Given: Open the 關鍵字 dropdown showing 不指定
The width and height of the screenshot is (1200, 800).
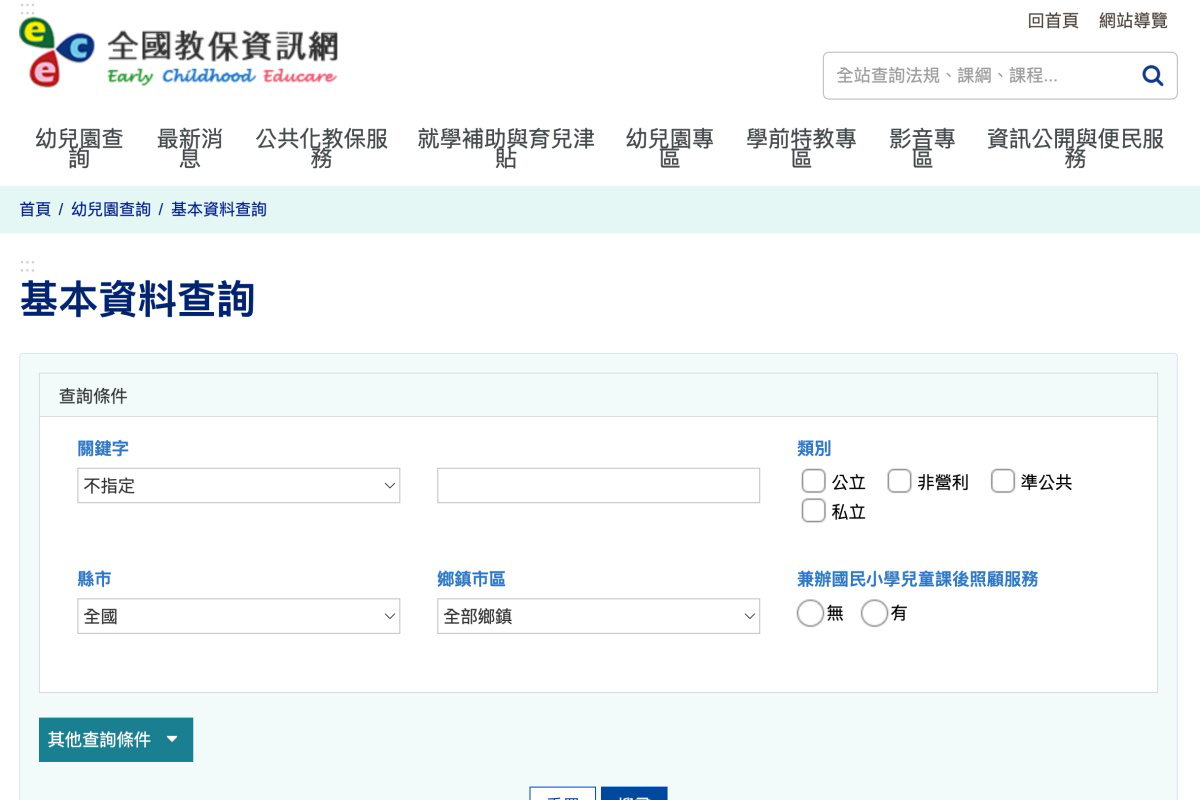Looking at the screenshot, I should click(x=238, y=486).
